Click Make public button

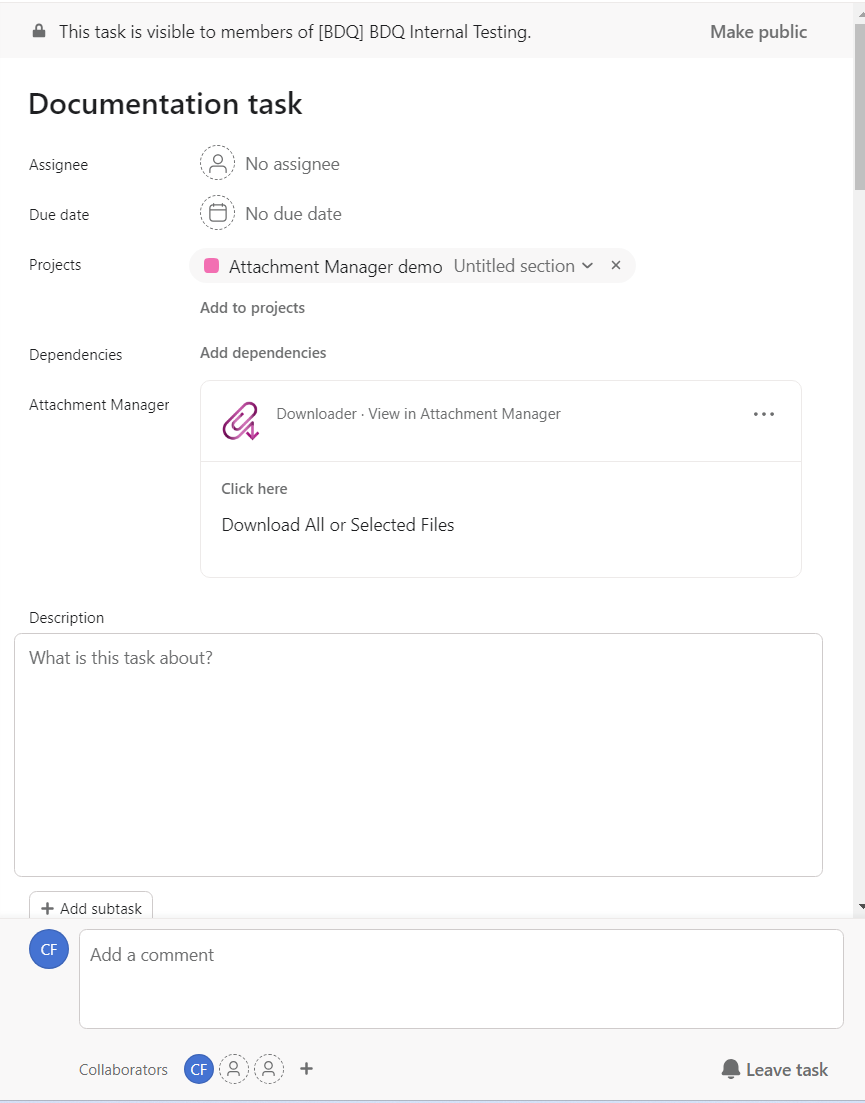coord(758,32)
